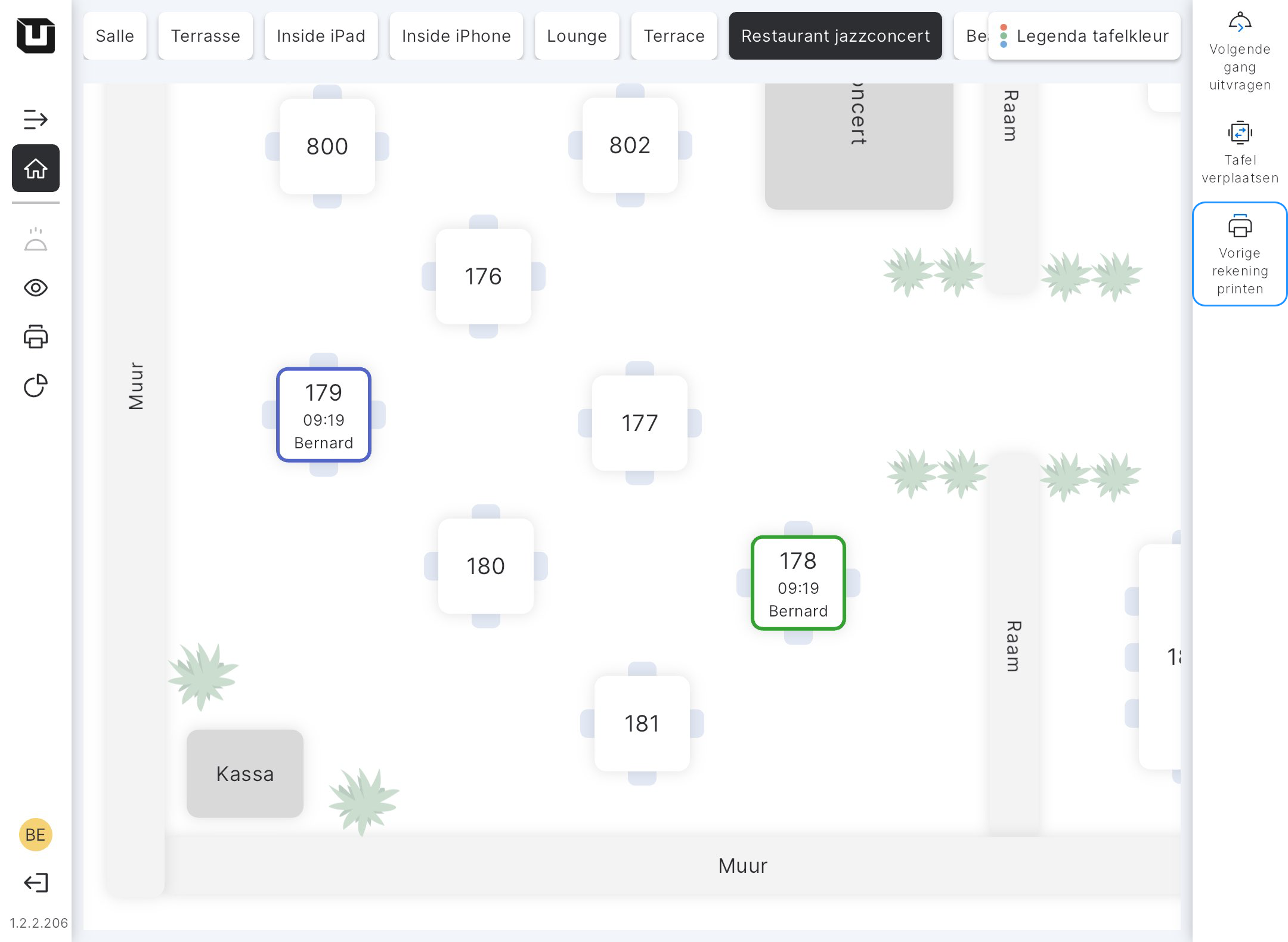Toggle the eye overview icon
The height and width of the screenshot is (942, 1288).
(35, 288)
